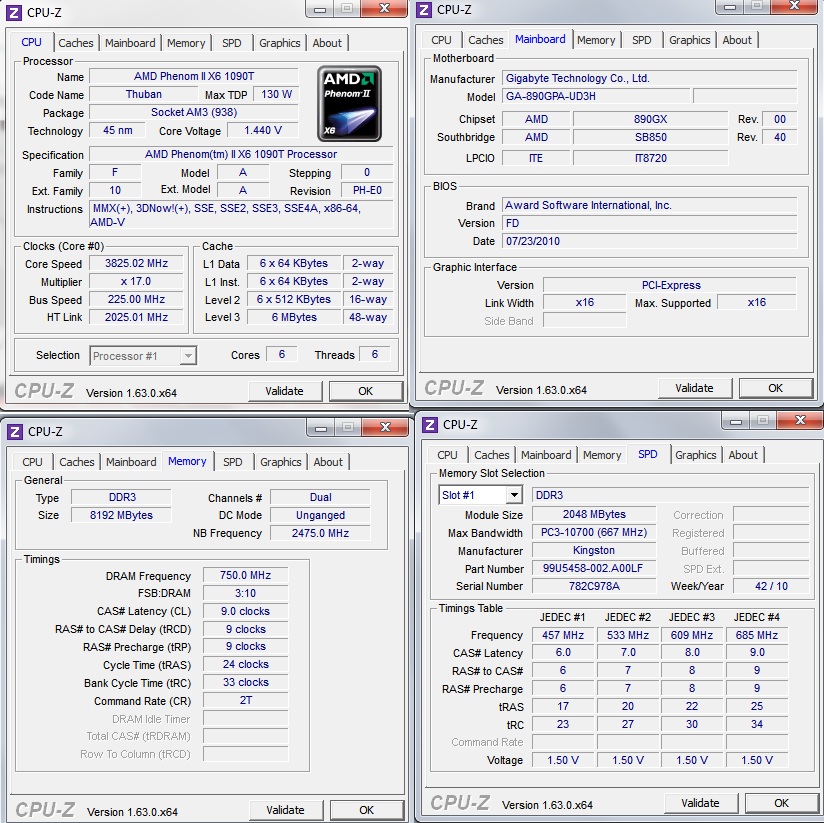Image resolution: width=824 pixels, height=823 pixels.
Task: Click the Command Rate value 2T
Action: click(x=245, y=700)
